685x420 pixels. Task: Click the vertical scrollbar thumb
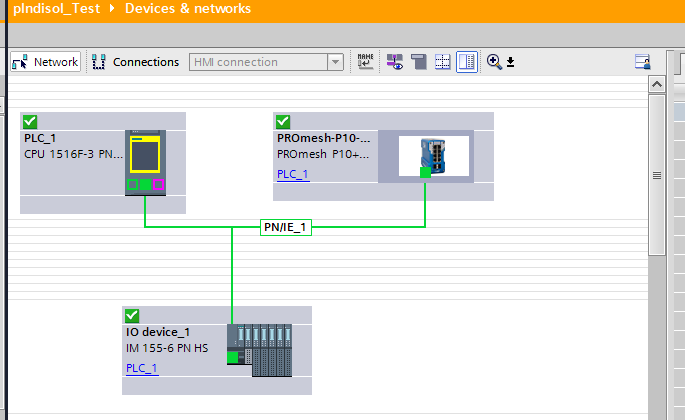[657, 175]
